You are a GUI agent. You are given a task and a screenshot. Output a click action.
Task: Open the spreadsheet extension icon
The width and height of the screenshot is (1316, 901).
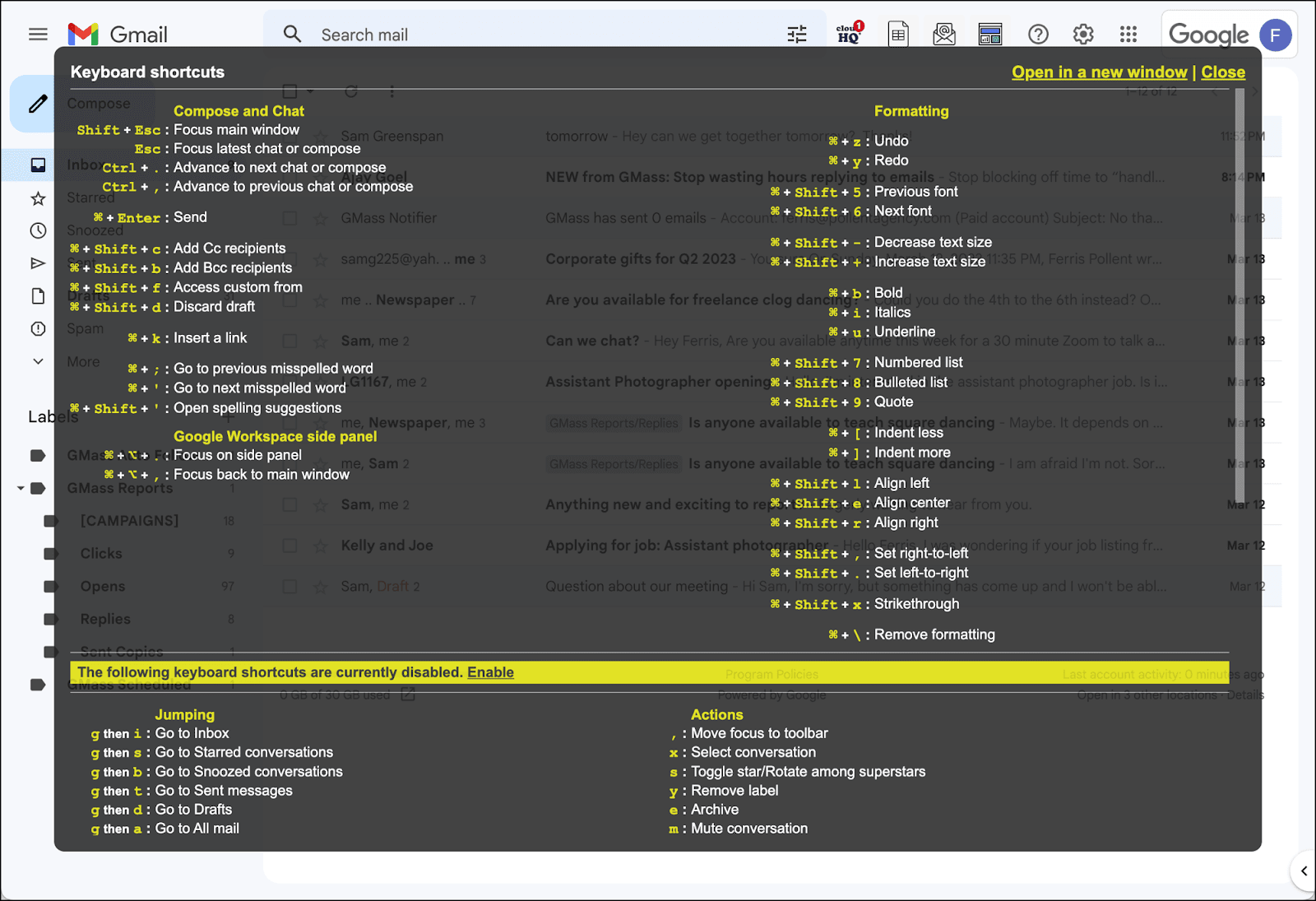pos(898,35)
